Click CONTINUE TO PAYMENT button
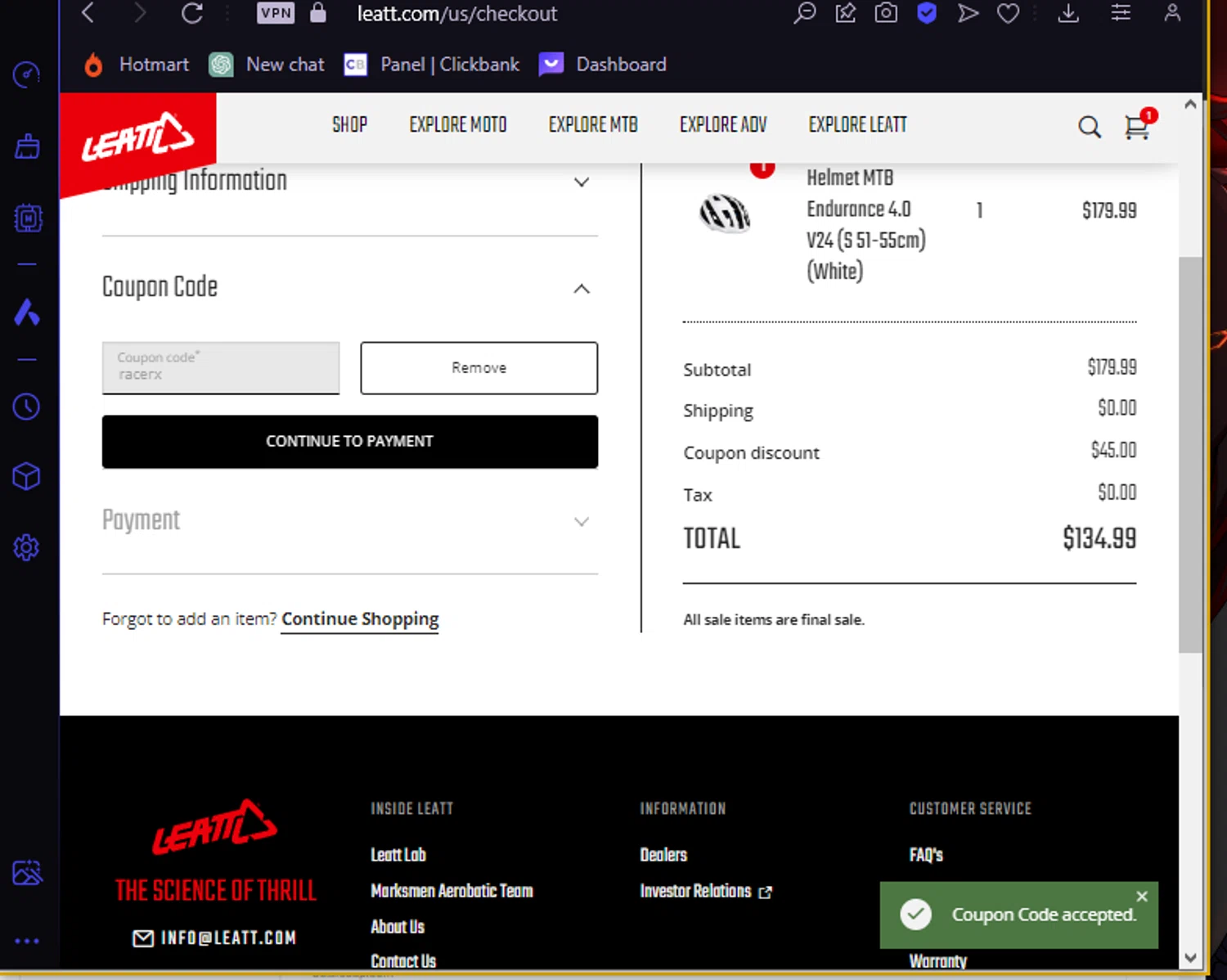The height and width of the screenshot is (980, 1227). coord(350,442)
